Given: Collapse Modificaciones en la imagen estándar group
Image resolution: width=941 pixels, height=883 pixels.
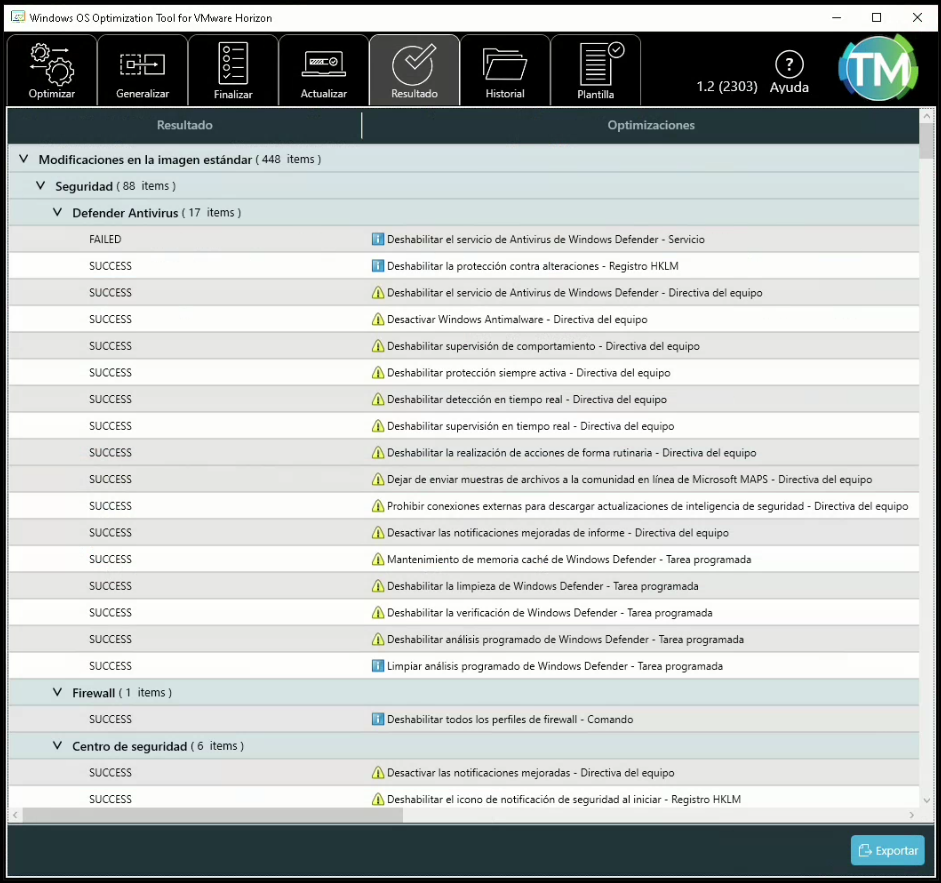Looking at the screenshot, I should tap(24, 159).
